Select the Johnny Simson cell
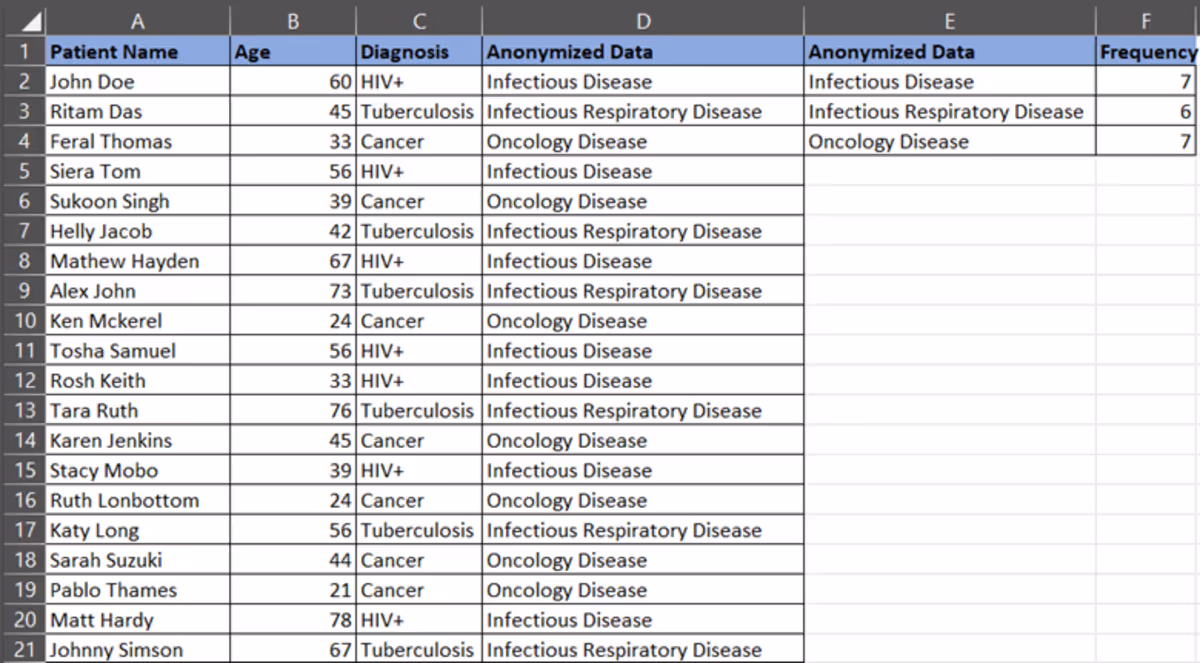This screenshot has height=663, width=1200. pos(138,650)
